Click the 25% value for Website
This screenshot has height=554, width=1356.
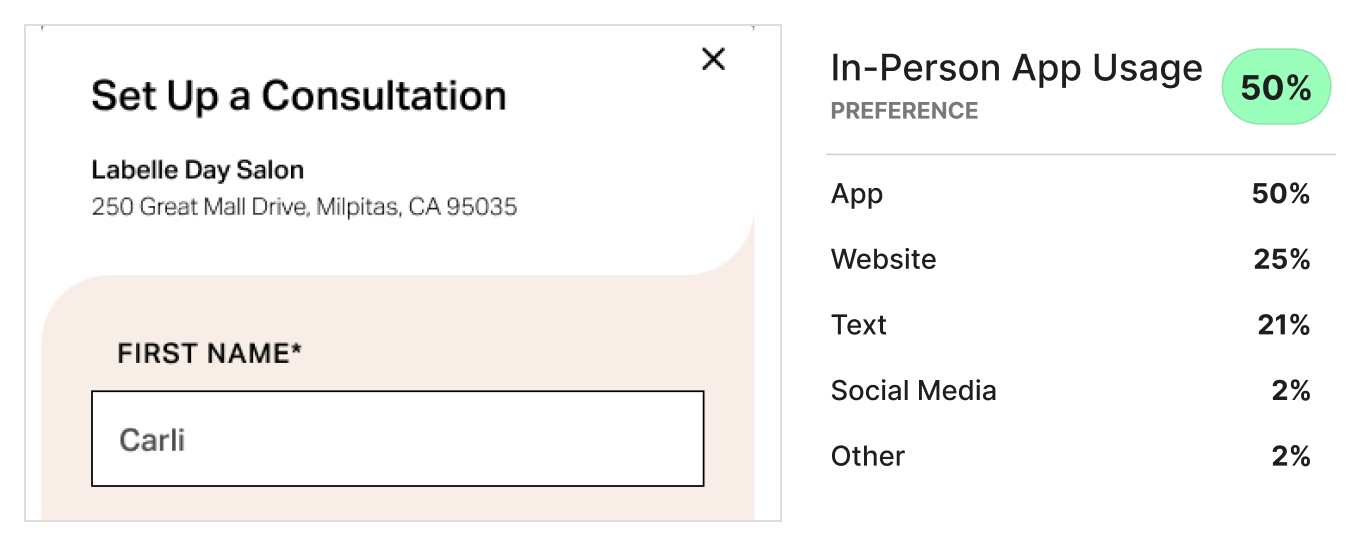(1281, 260)
